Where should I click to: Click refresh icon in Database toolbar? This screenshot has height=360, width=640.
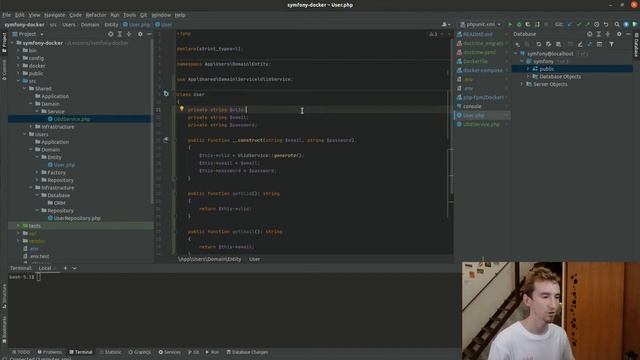pos(538,44)
